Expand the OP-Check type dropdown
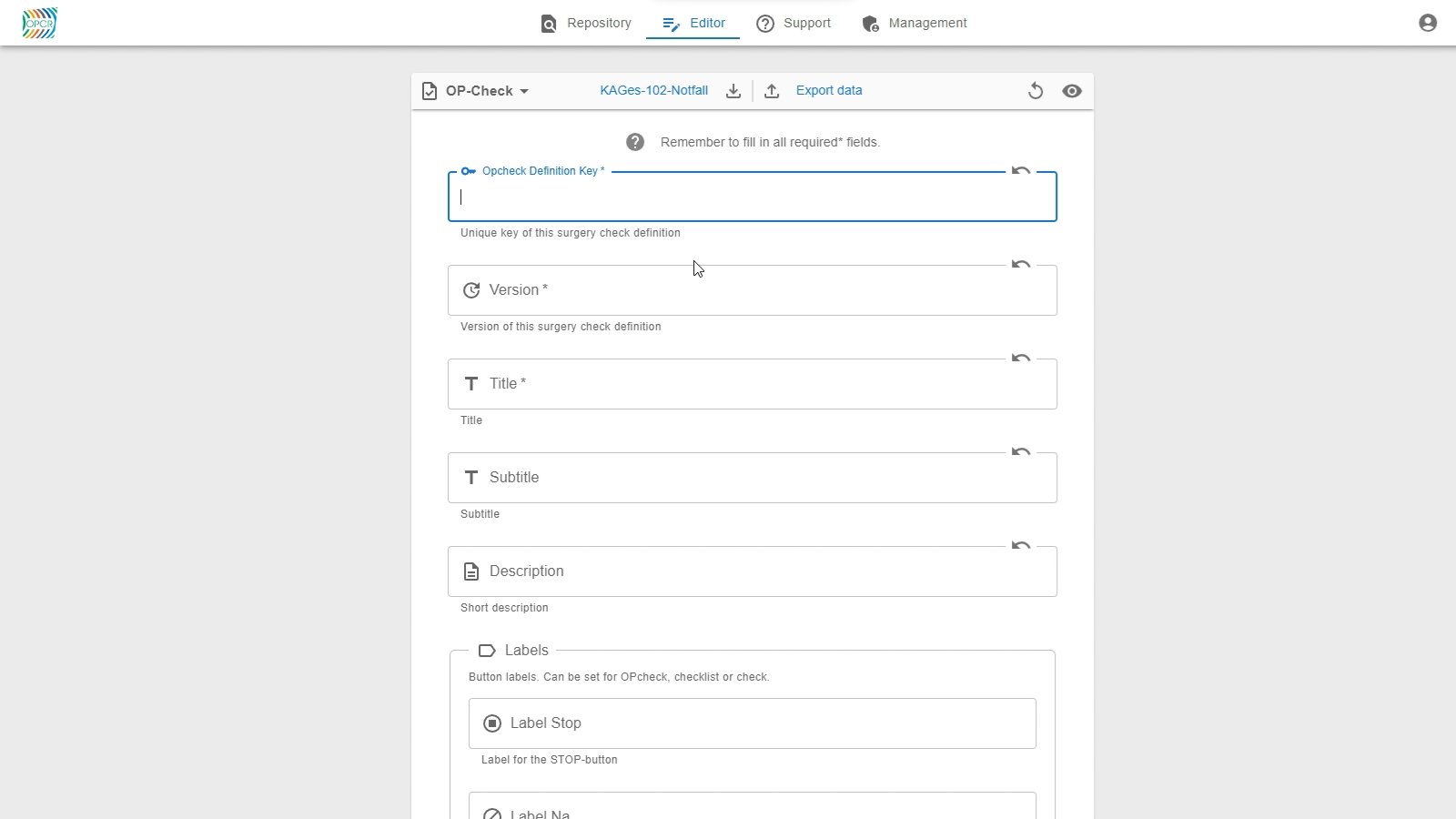Viewport: 1456px width, 819px height. pyautogui.click(x=486, y=91)
